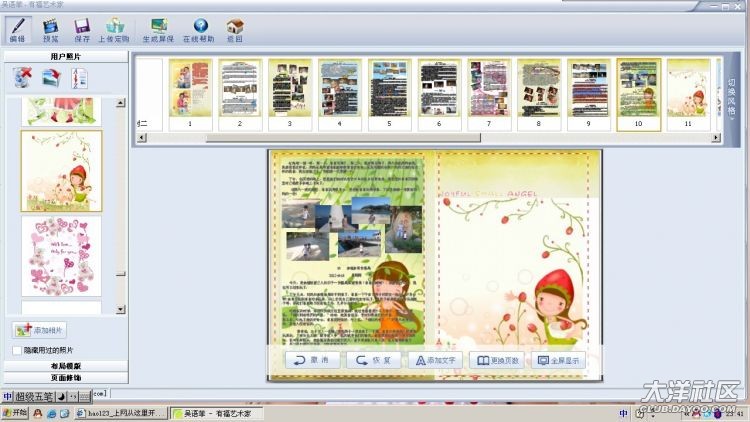Toggle the 隐藏用过的照片 checkbox

pyautogui.click(x=17, y=350)
